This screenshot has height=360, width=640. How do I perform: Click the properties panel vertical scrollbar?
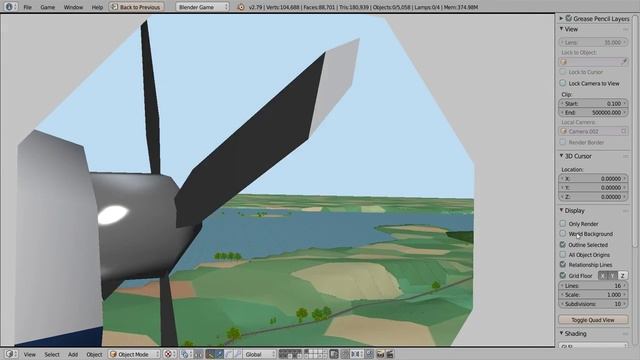(635, 131)
